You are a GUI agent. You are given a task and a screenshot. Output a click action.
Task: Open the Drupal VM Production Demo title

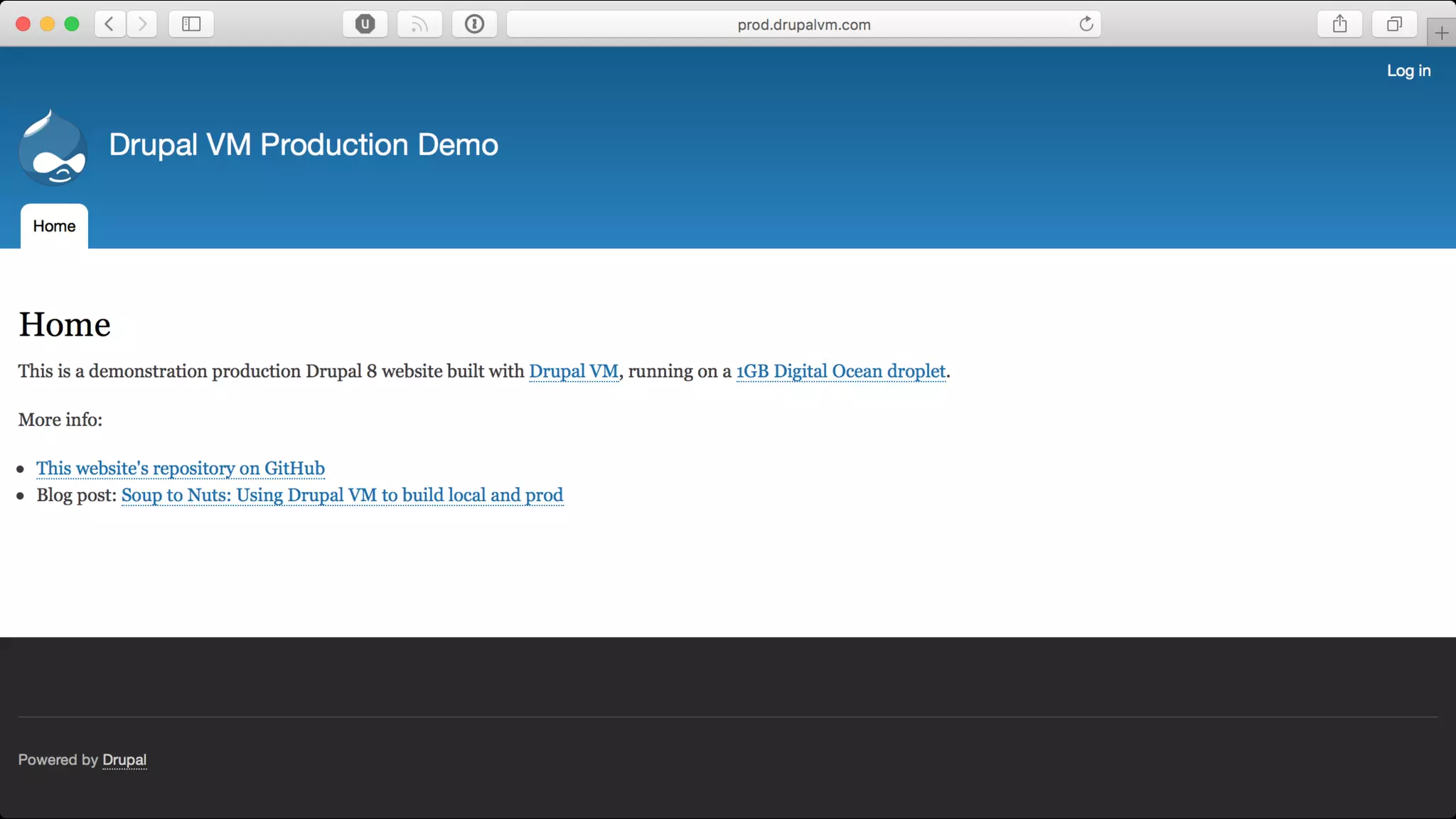tap(304, 144)
